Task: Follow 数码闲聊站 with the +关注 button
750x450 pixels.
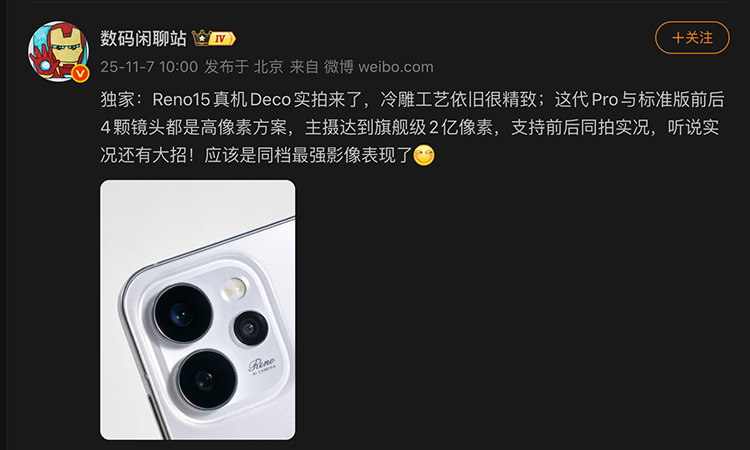Action: (692, 37)
